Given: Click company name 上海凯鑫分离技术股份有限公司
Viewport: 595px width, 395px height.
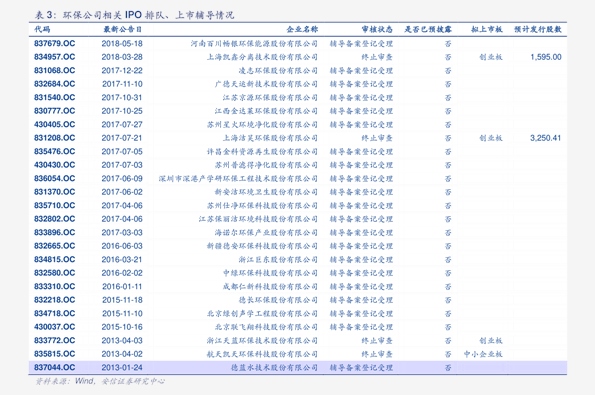Looking at the screenshot, I should (262, 57).
